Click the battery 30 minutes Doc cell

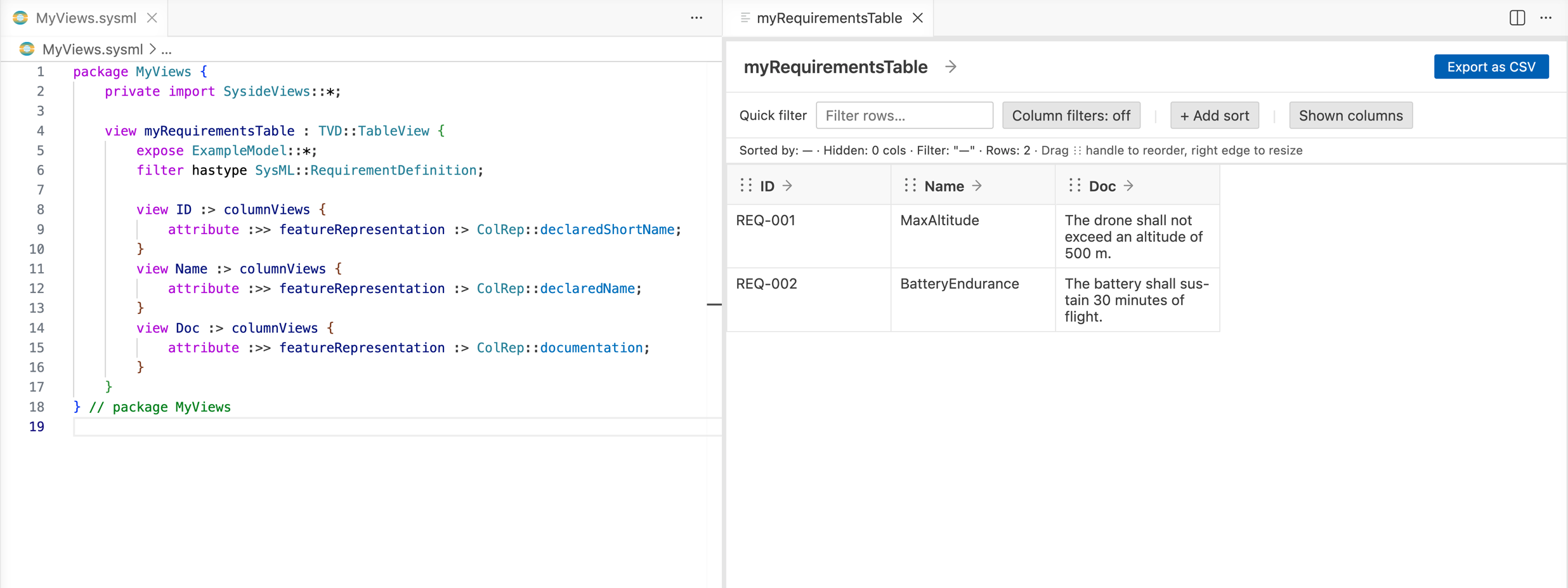[x=1137, y=299]
